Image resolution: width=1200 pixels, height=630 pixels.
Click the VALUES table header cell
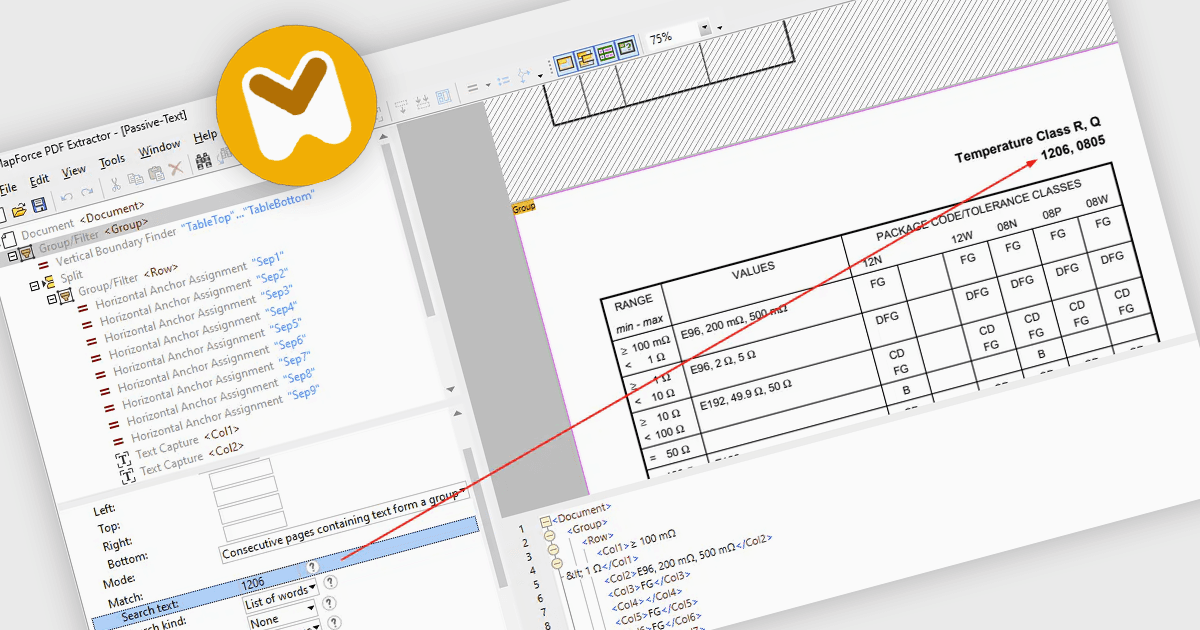pos(754,271)
